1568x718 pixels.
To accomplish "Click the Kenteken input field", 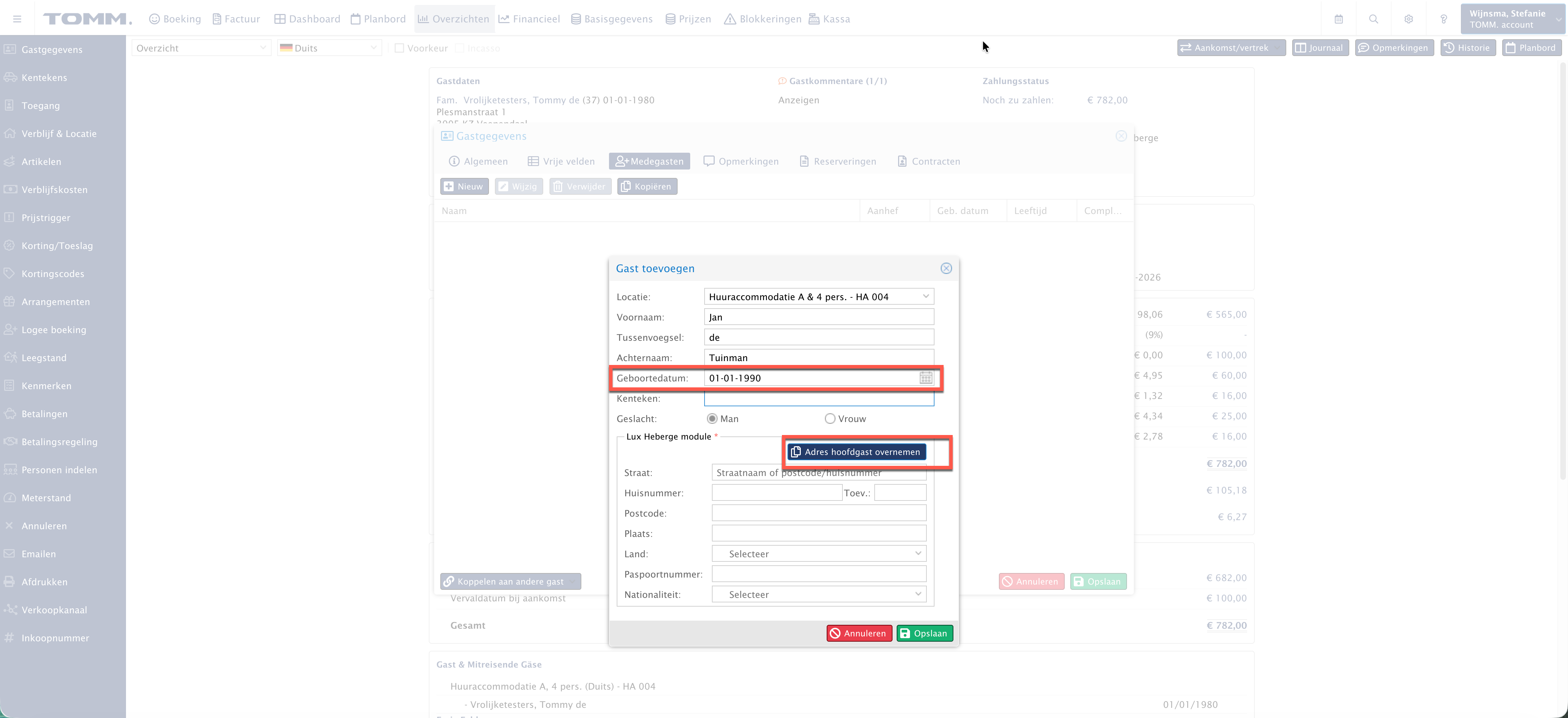I will pos(819,398).
